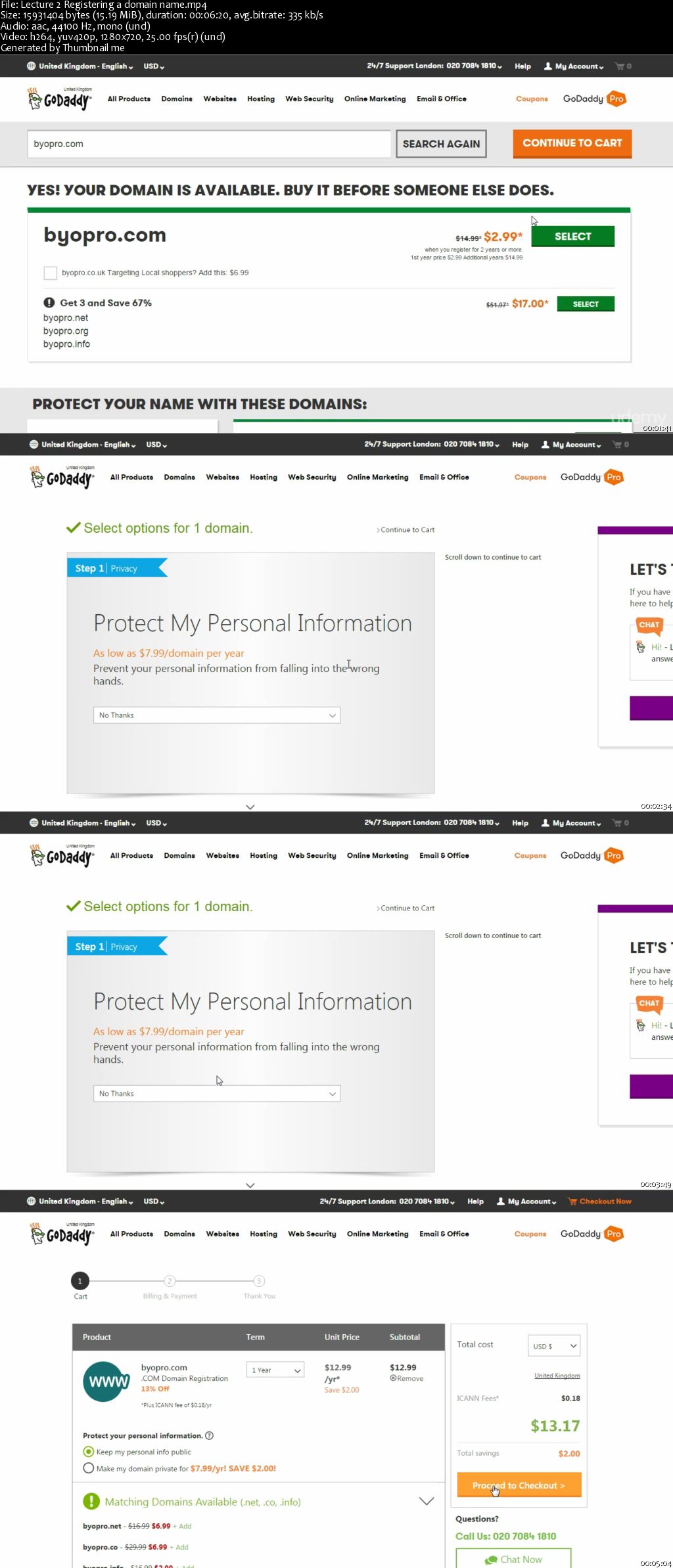Expand the Matching Domains Available chevron
673x1568 pixels.
coord(427,1502)
